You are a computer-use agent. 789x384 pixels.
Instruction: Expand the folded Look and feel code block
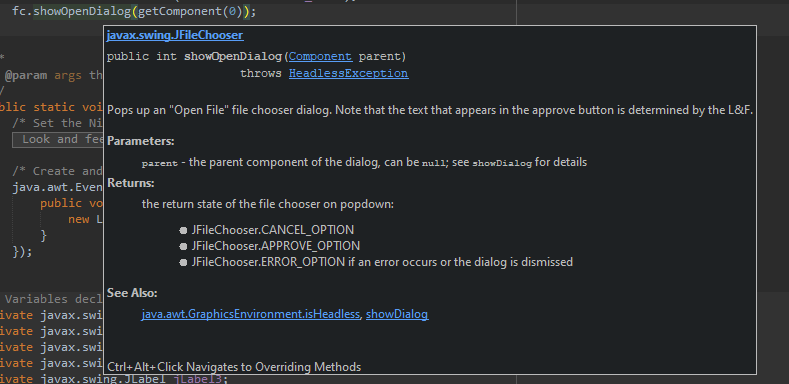[58, 139]
